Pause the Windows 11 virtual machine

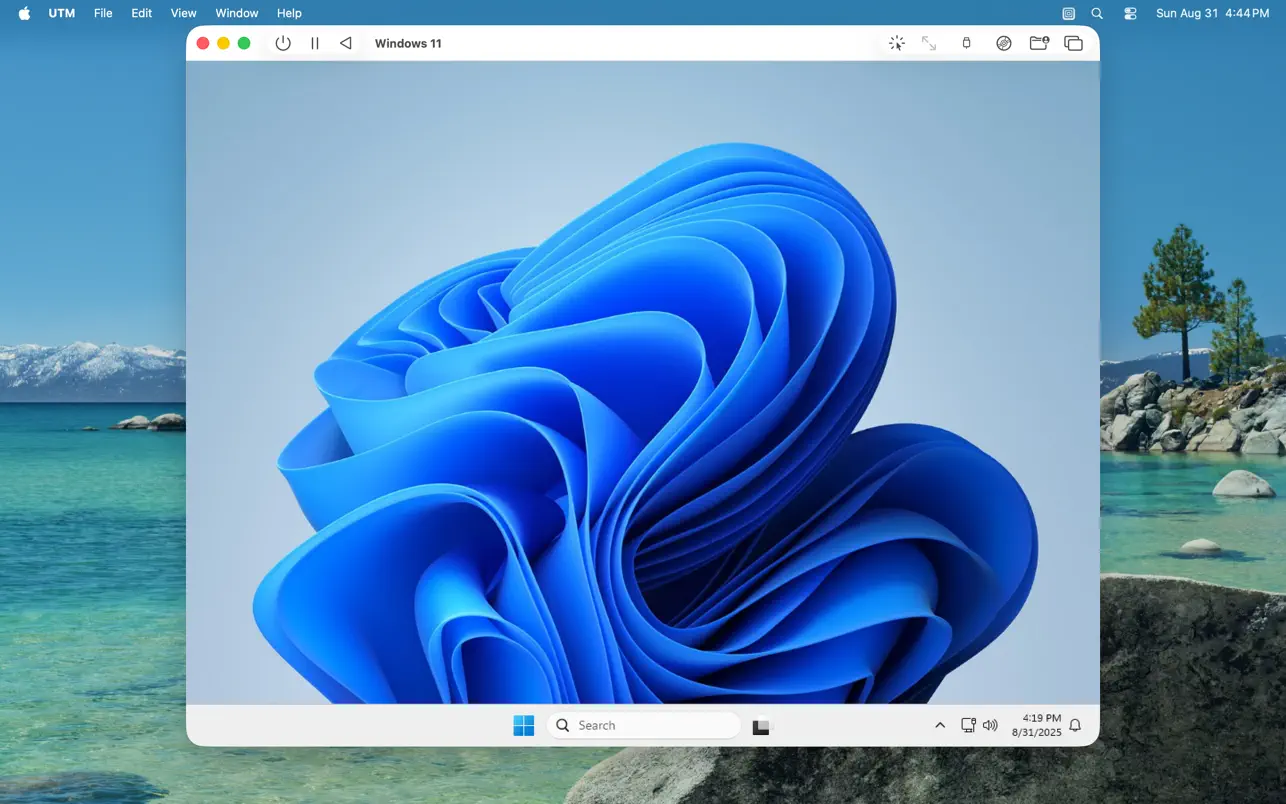[314, 43]
